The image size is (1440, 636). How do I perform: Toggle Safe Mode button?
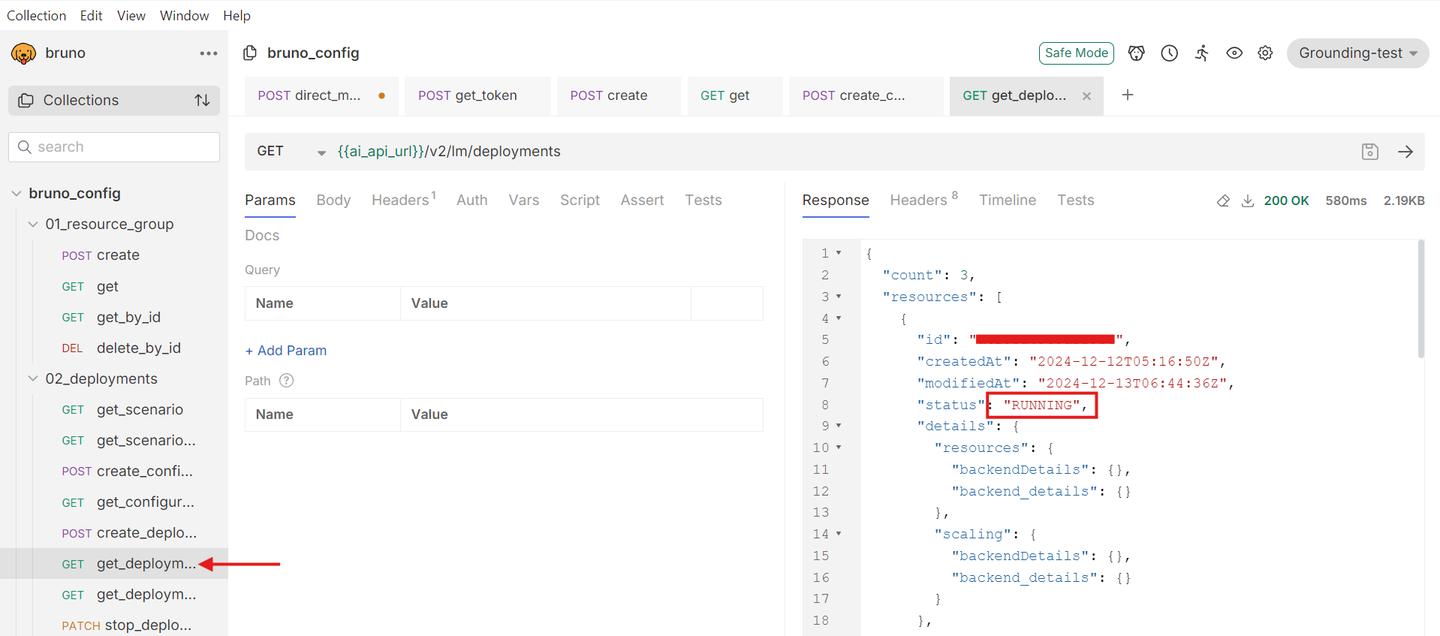1076,53
